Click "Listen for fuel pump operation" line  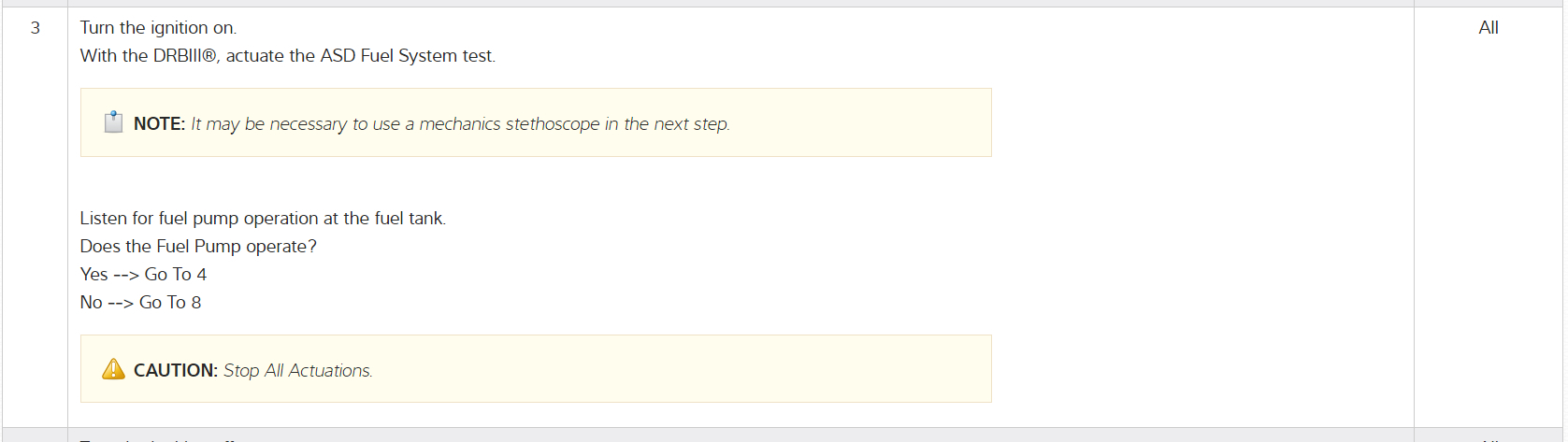(x=198, y=218)
